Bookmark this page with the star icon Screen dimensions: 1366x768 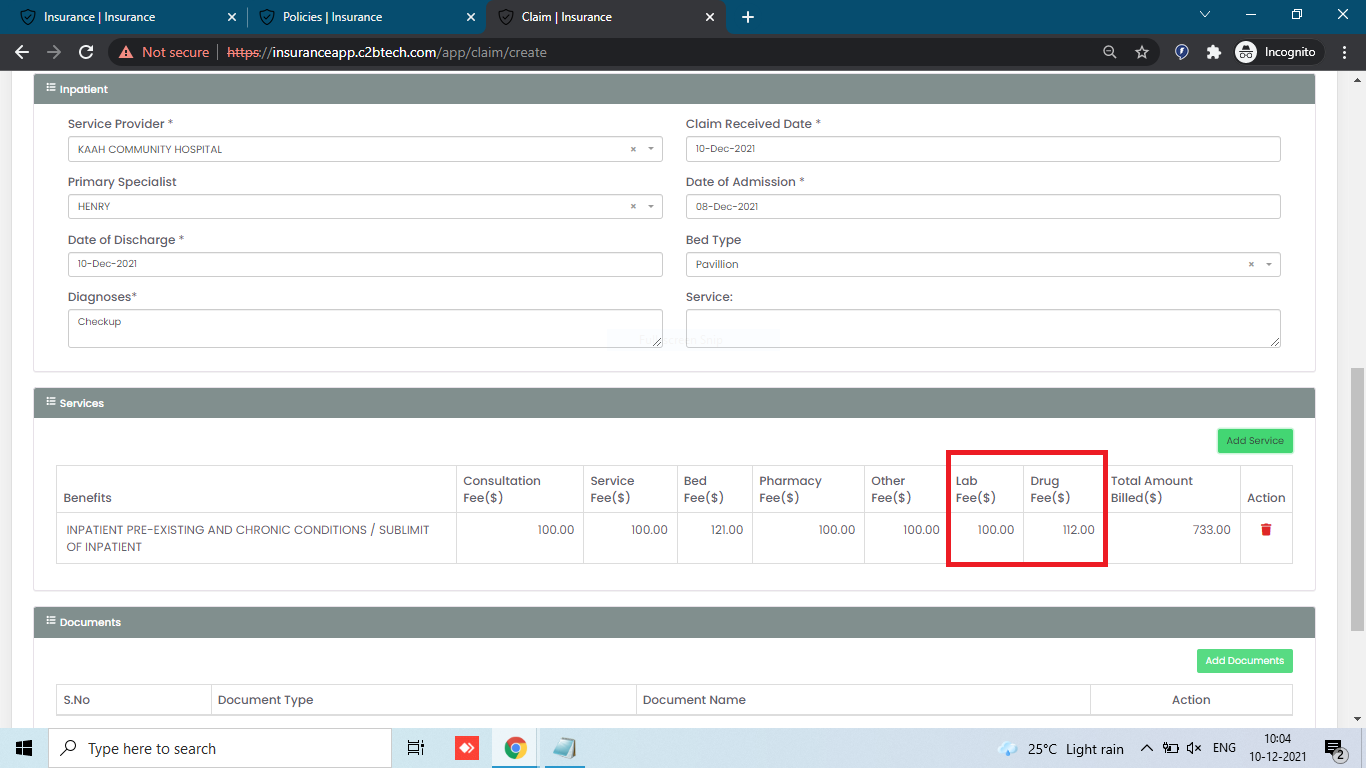click(x=1141, y=52)
